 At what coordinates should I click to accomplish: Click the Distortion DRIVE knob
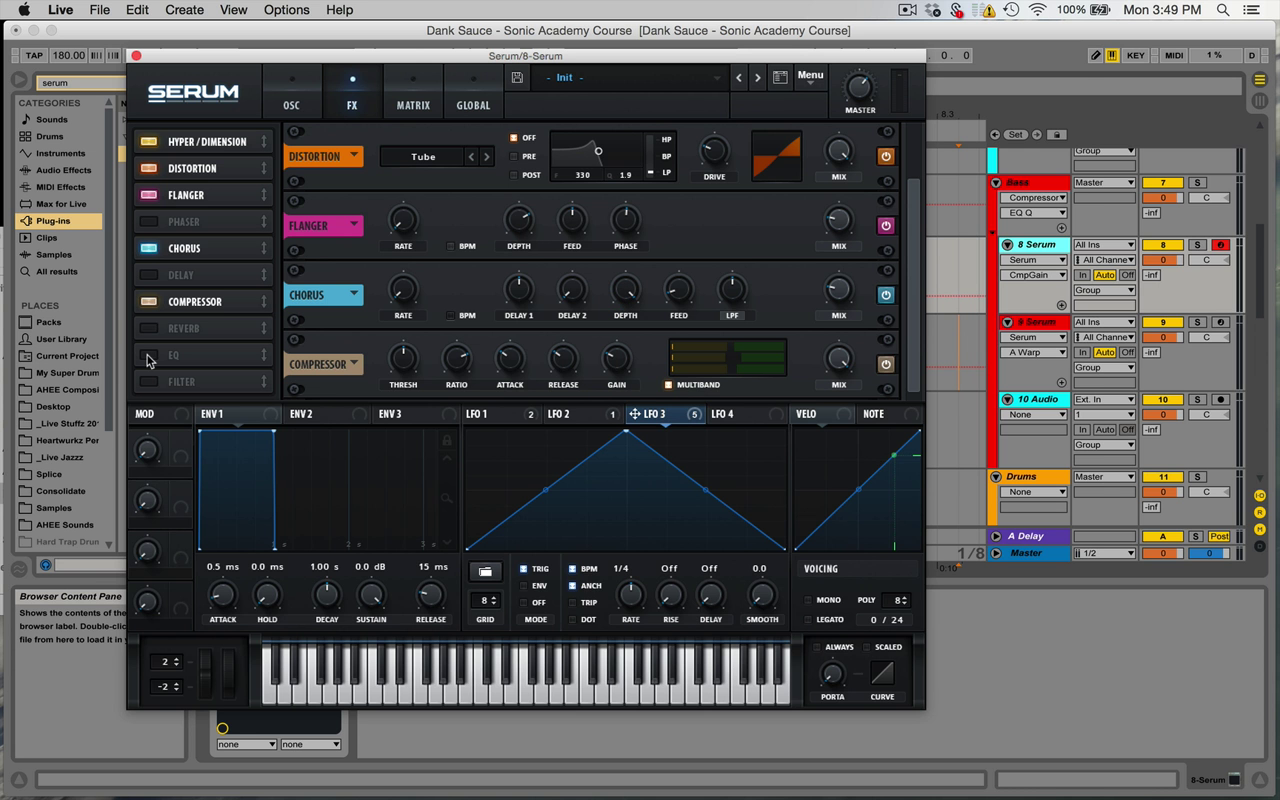[x=714, y=152]
